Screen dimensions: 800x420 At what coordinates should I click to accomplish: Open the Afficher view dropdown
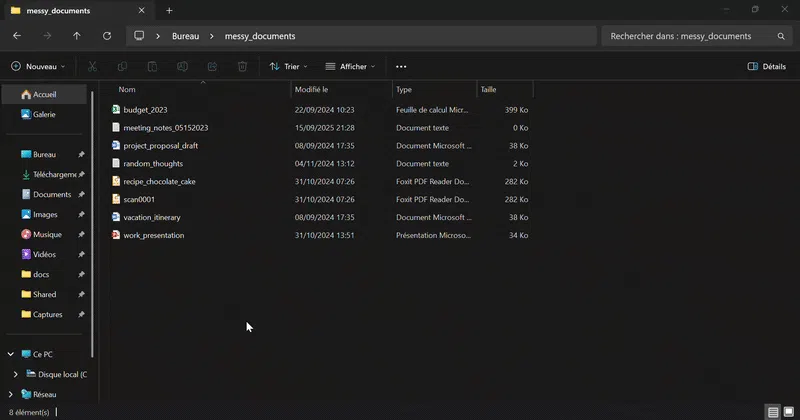[350, 66]
